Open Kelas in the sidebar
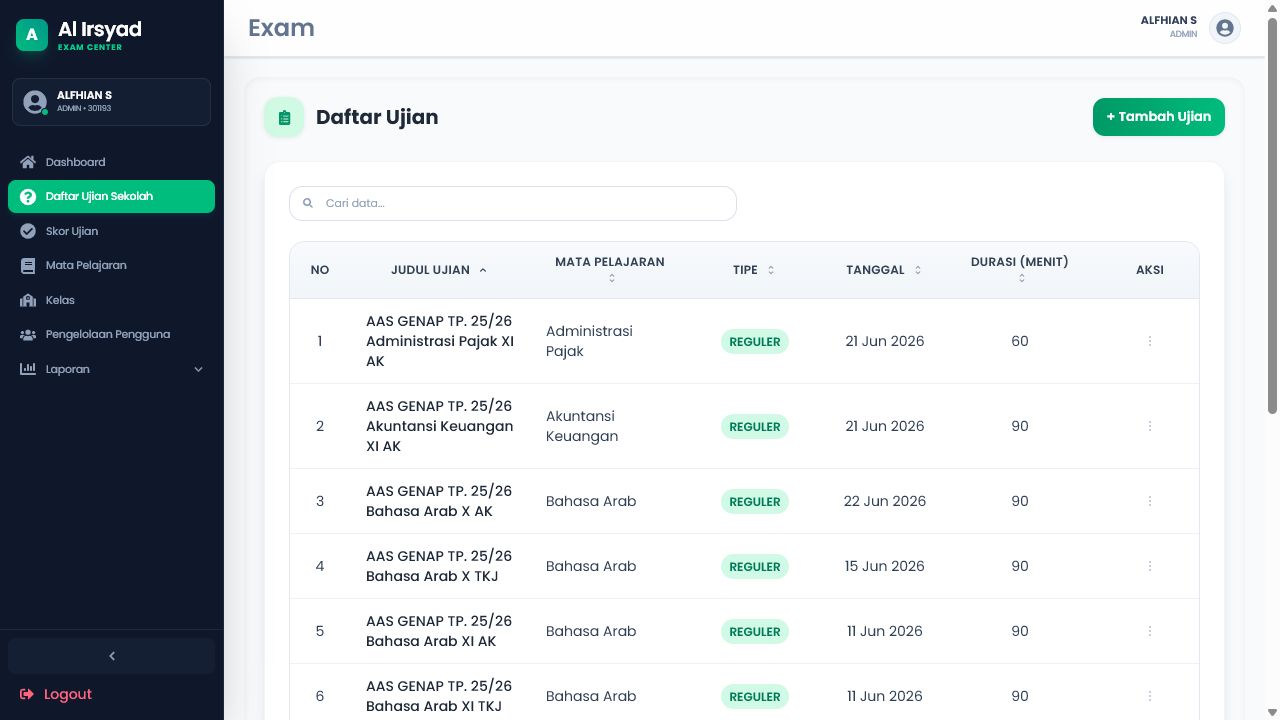The height and width of the screenshot is (720, 1280). coord(111,300)
